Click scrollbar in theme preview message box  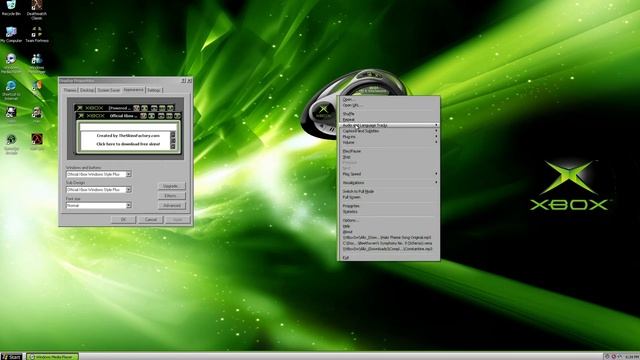173,140
